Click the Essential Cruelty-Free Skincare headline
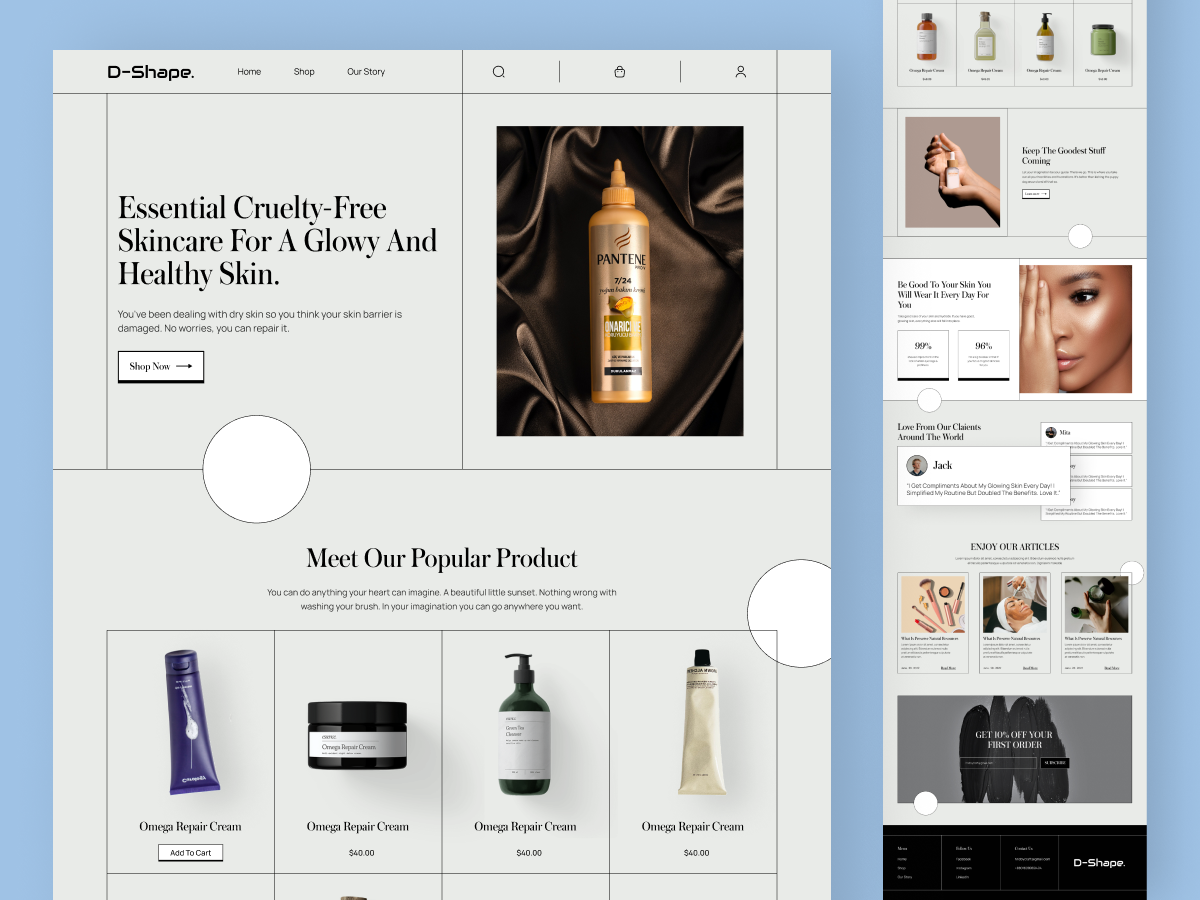1200x900 pixels. (x=278, y=241)
